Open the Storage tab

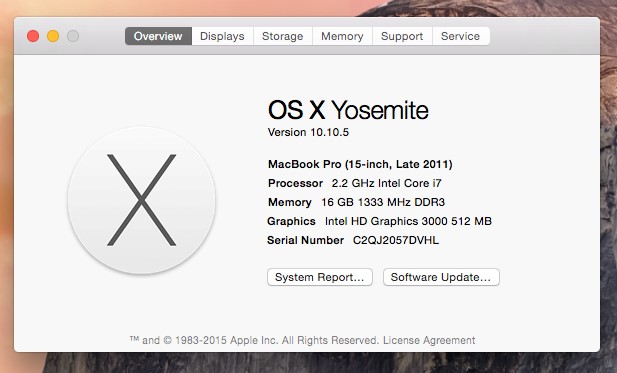tap(283, 36)
